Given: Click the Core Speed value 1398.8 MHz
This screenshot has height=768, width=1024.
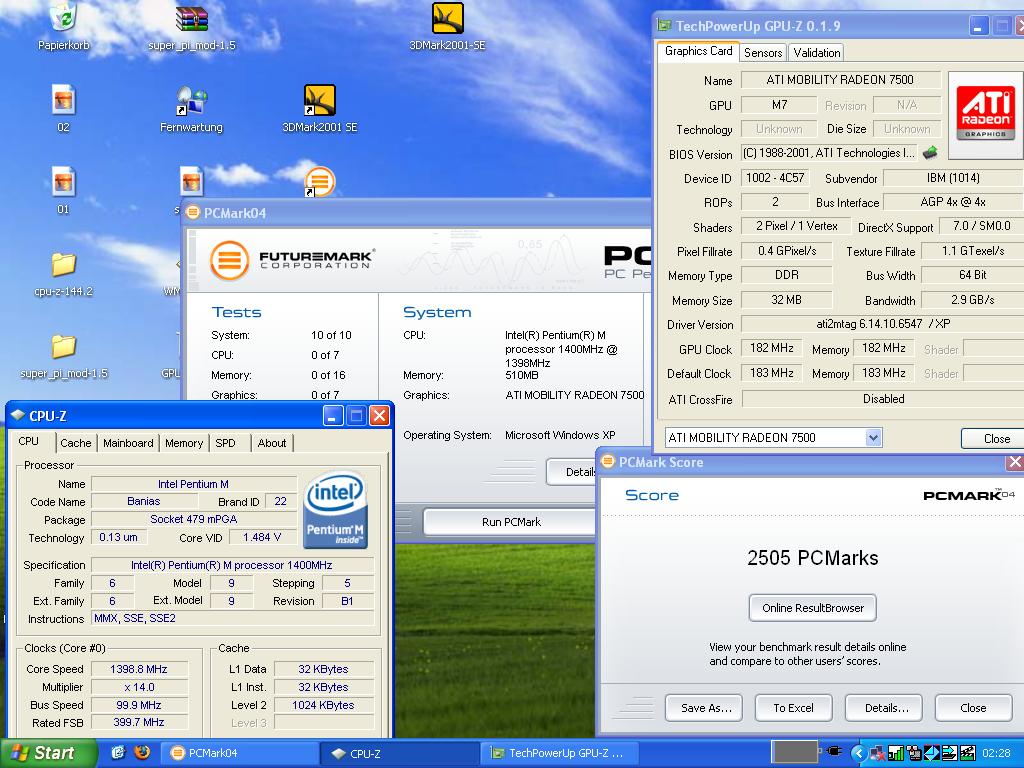Looking at the screenshot, I should click(139, 669).
